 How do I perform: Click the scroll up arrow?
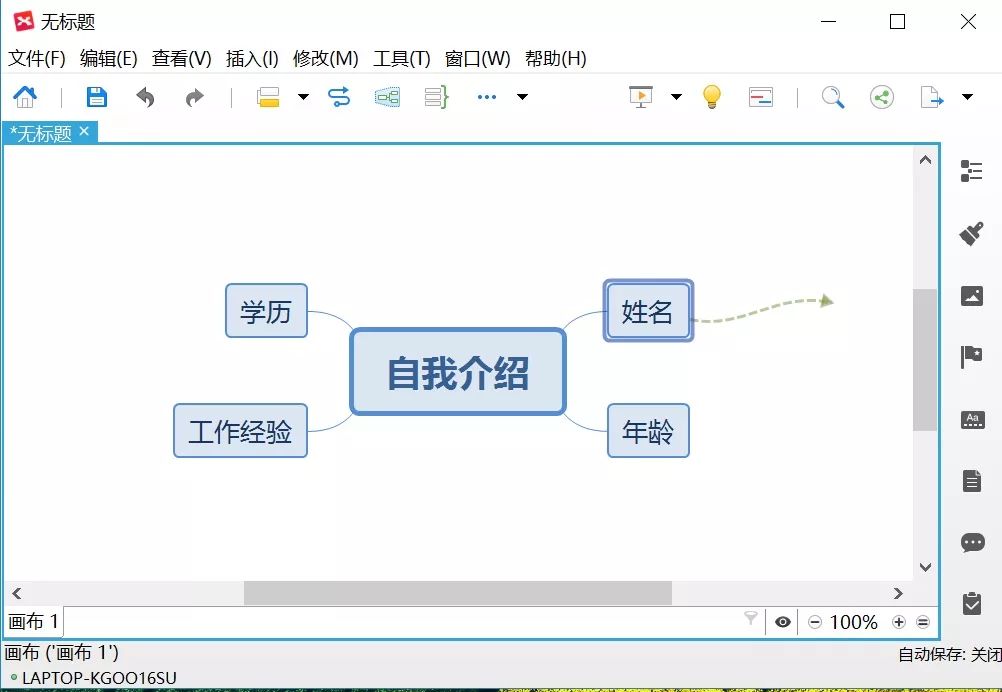pos(925,160)
